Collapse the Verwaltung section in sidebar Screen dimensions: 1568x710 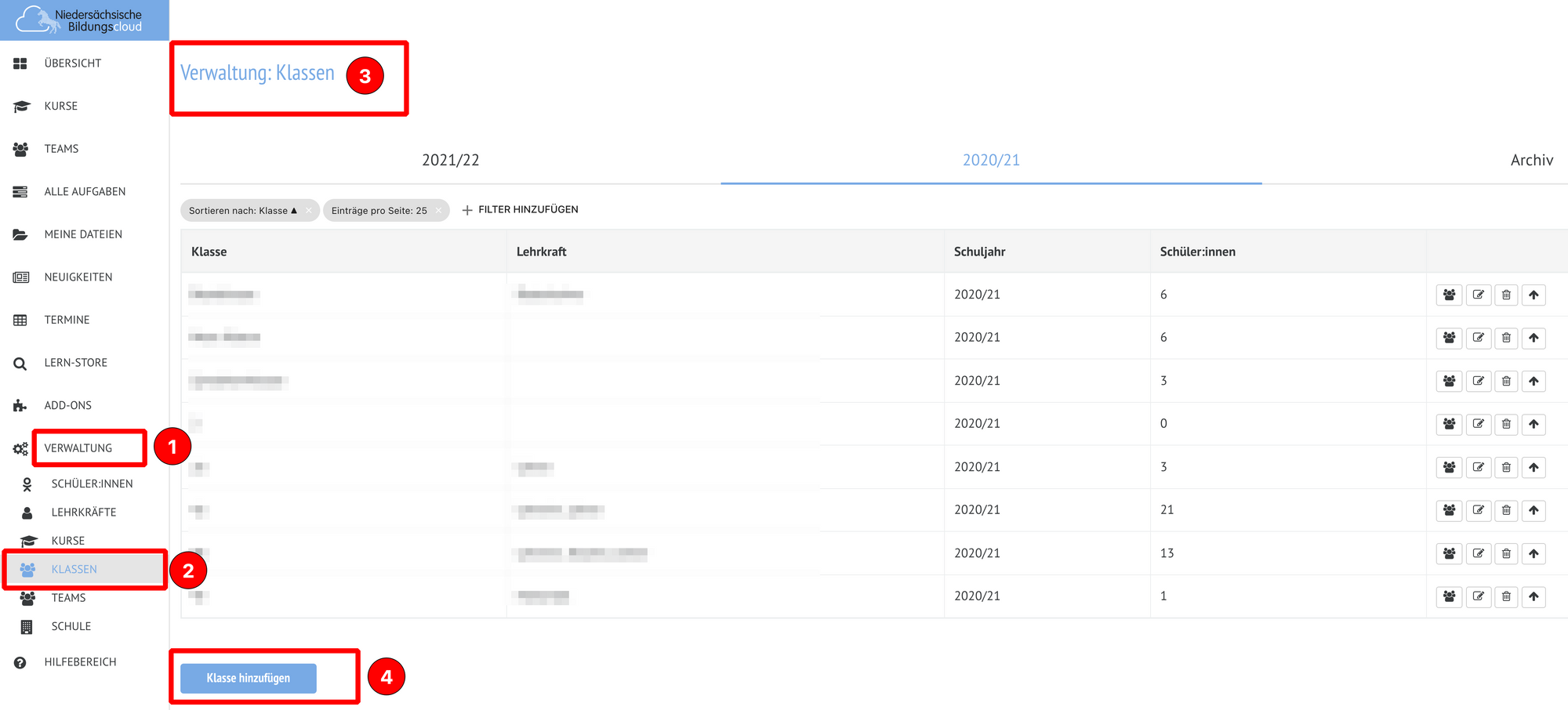click(78, 448)
